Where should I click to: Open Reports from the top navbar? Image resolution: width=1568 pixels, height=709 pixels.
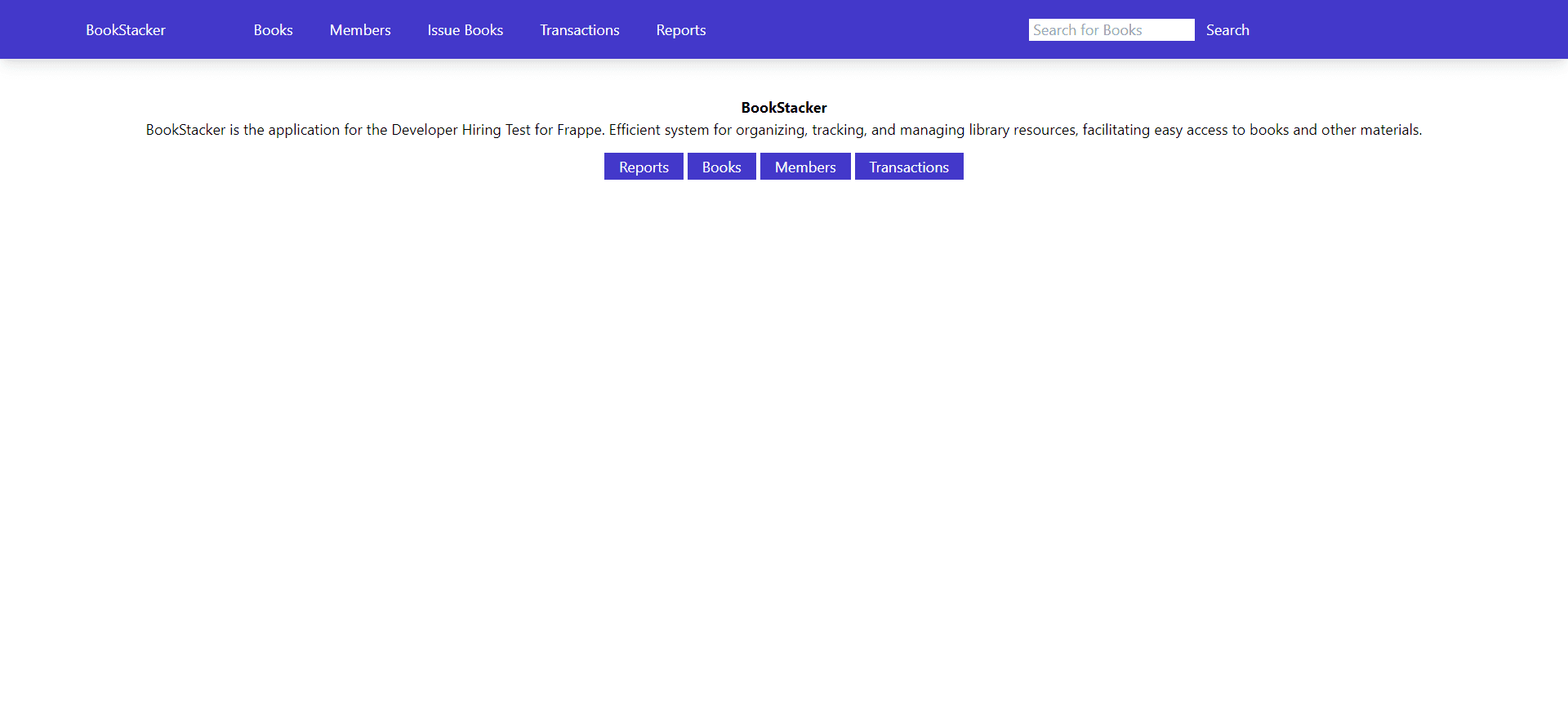pyautogui.click(x=680, y=30)
